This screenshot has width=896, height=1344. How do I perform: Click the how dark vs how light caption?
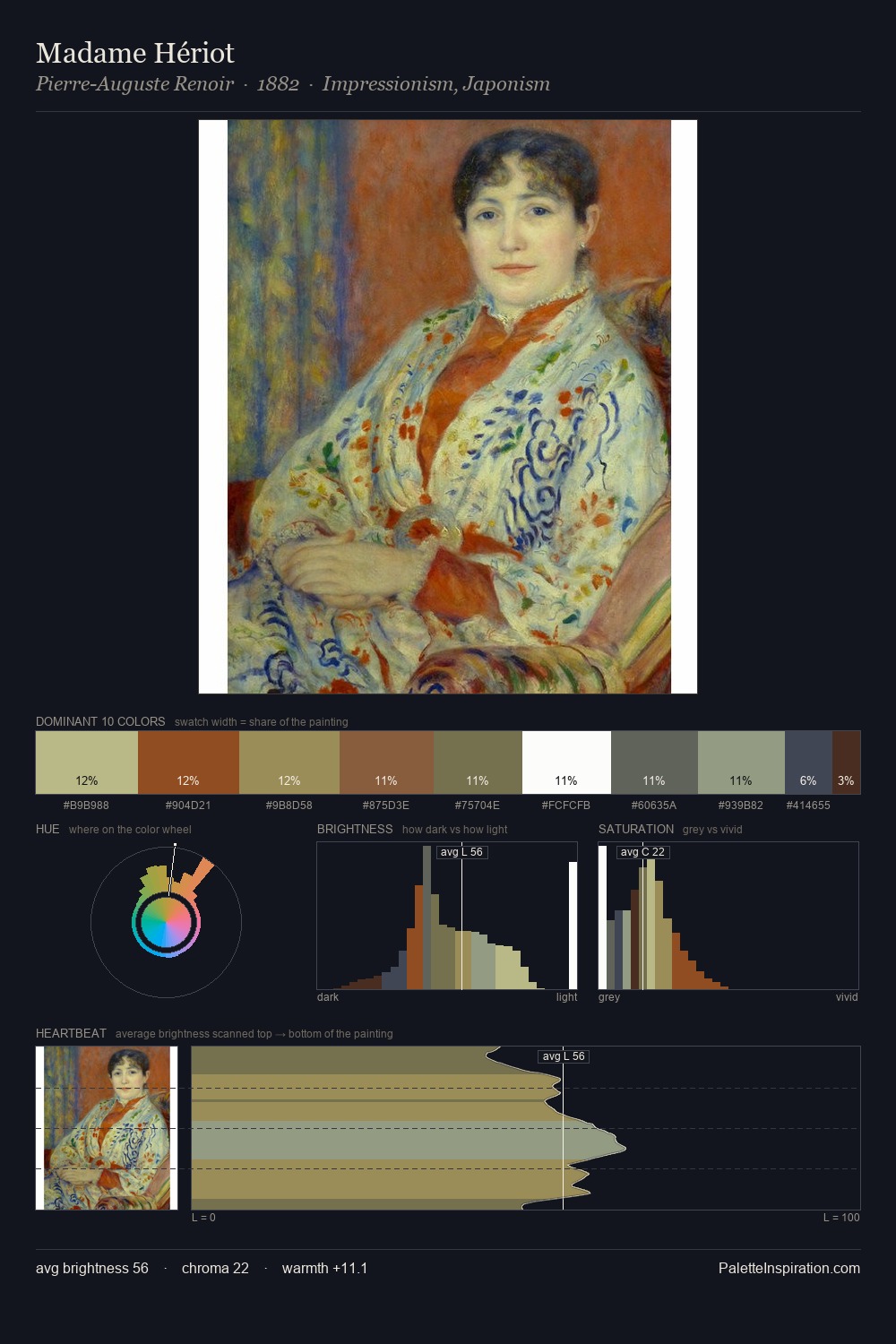(x=455, y=830)
